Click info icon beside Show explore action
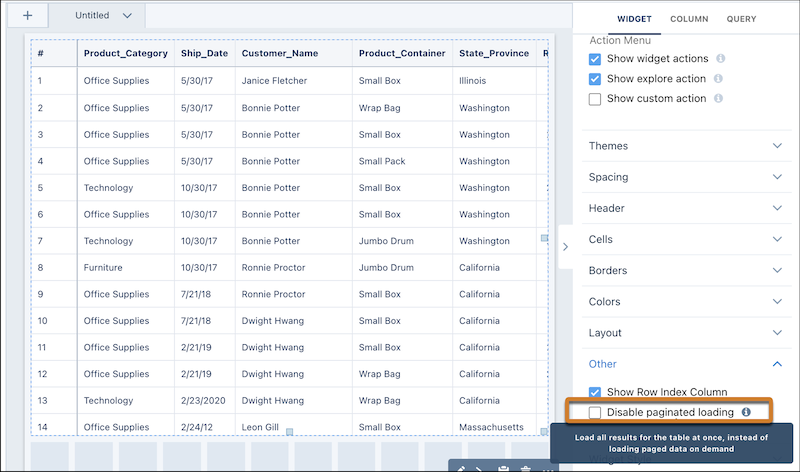800x472 pixels. point(718,79)
